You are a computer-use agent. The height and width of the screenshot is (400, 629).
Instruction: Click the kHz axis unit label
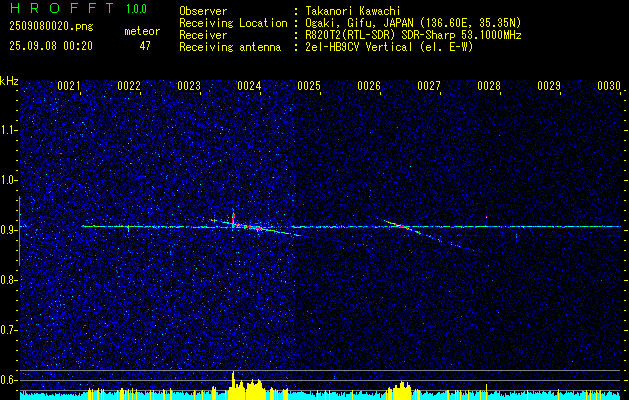(x=9, y=81)
